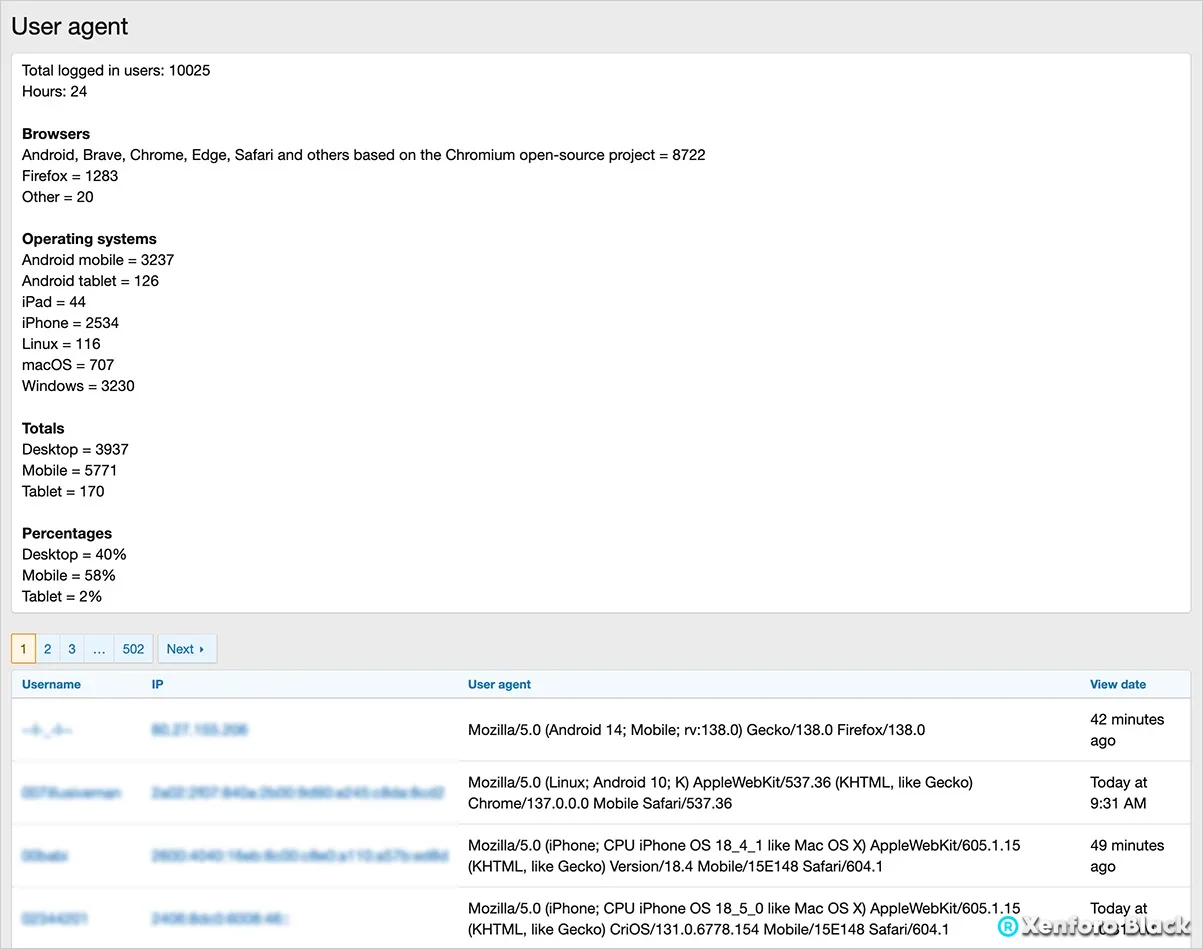1203x949 pixels.
Task: Open IPv6 address in Chrome/137.0.0.0 row
Action: [x=298, y=793]
